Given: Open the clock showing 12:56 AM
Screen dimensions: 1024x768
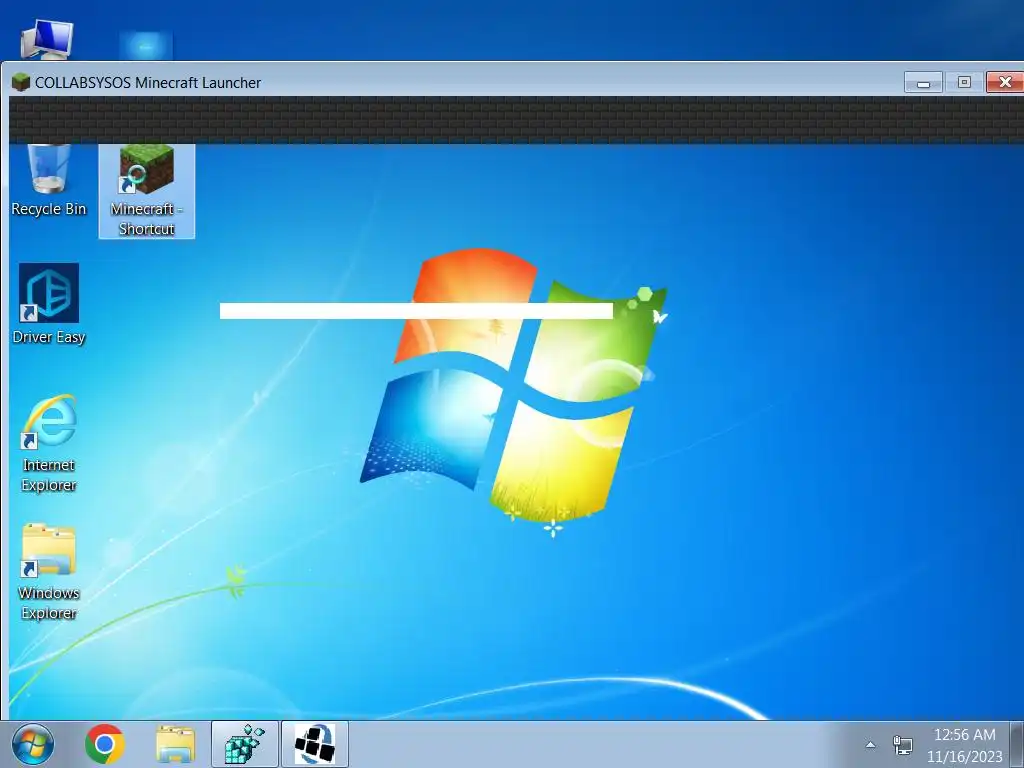Looking at the screenshot, I should tap(965, 735).
